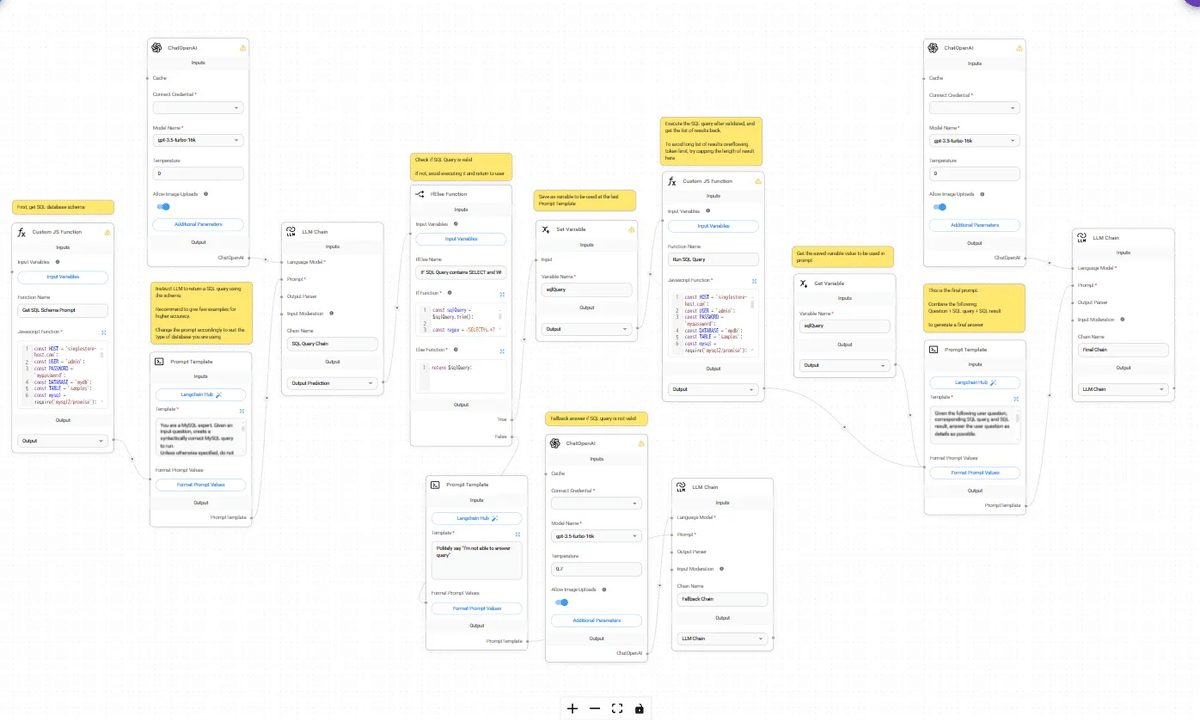Click the fit-view icon in canvas controls
1200x720 pixels.
click(617, 708)
